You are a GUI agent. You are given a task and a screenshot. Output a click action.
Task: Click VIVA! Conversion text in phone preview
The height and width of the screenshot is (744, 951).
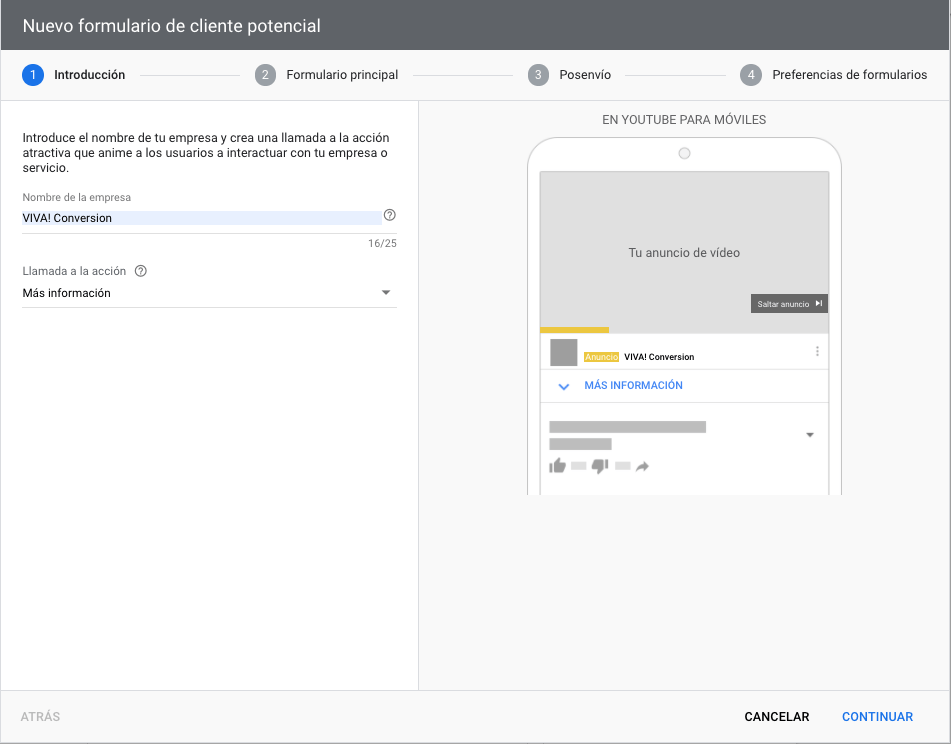659,357
